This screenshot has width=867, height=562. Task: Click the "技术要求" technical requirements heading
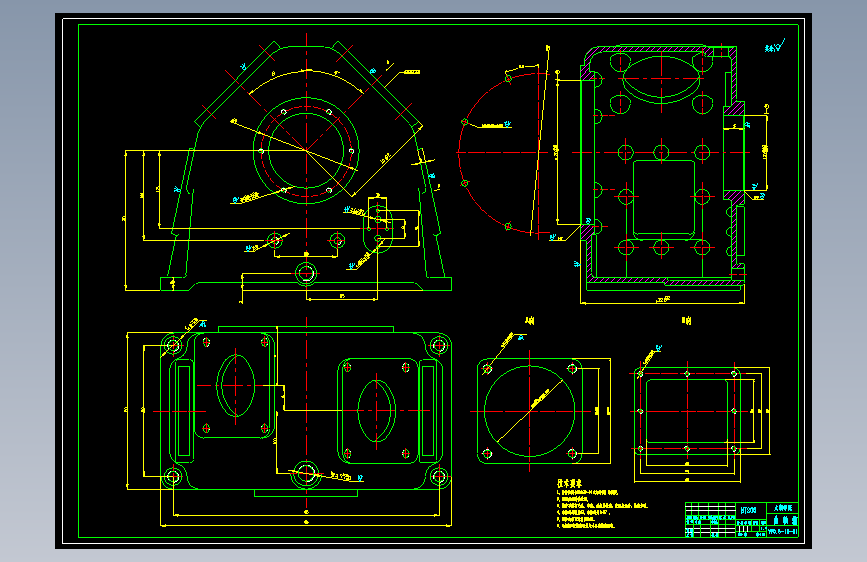569,483
